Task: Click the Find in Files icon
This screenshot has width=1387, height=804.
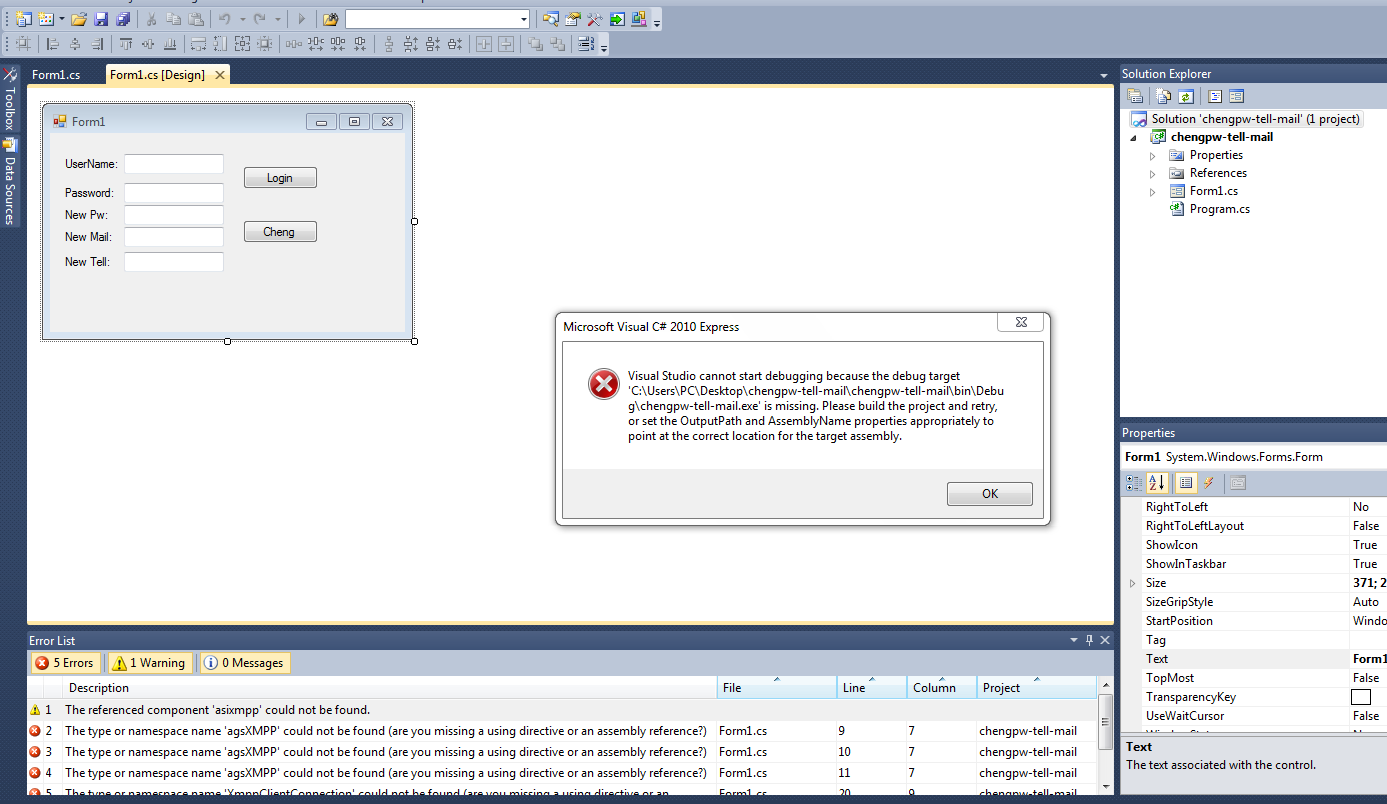Action: [330, 19]
